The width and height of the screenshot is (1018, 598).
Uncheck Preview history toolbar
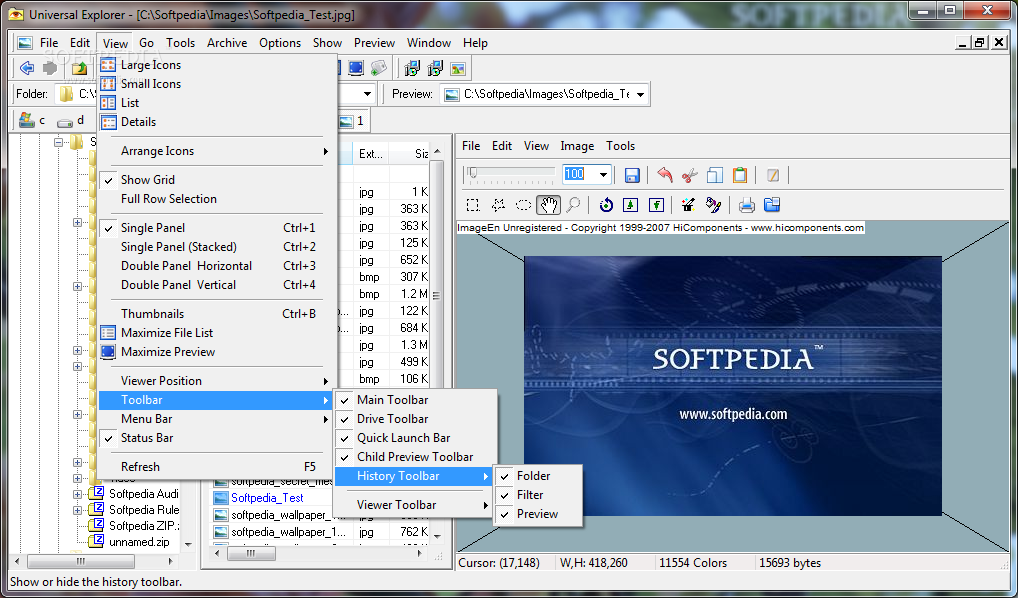pos(538,514)
